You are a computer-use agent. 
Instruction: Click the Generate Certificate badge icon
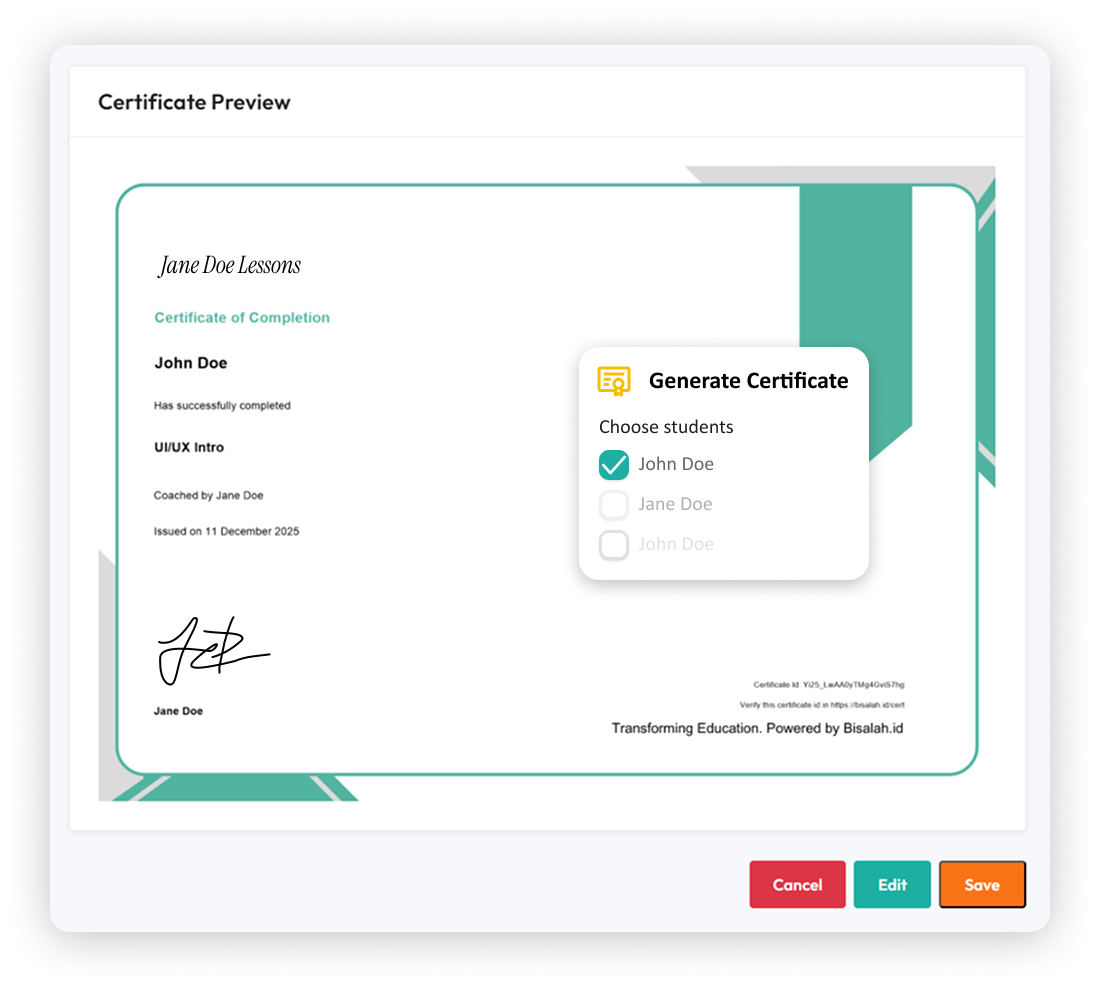(x=613, y=381)
